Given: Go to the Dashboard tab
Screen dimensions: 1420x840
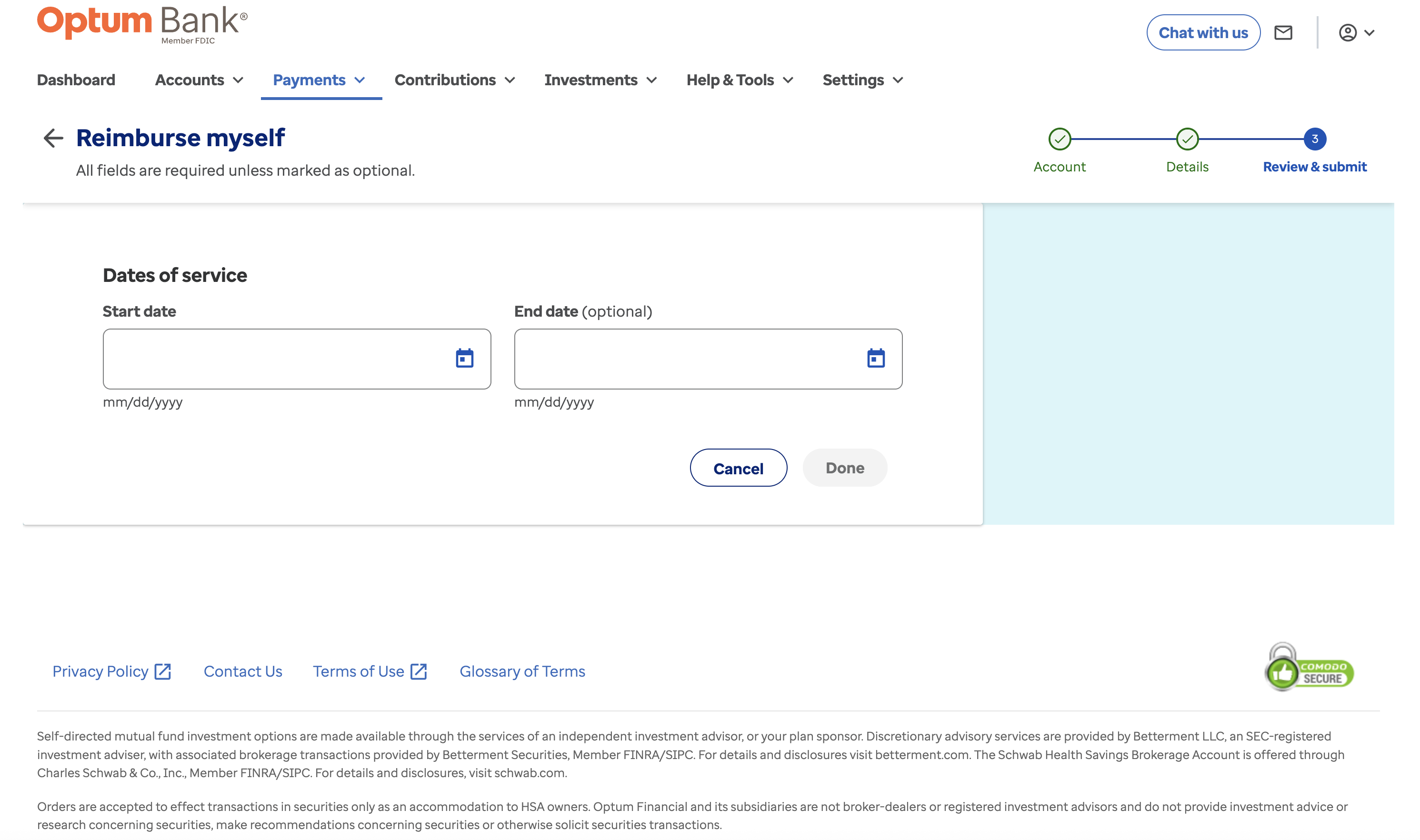Looking at the screenshot, I should (x=76, y=80).
